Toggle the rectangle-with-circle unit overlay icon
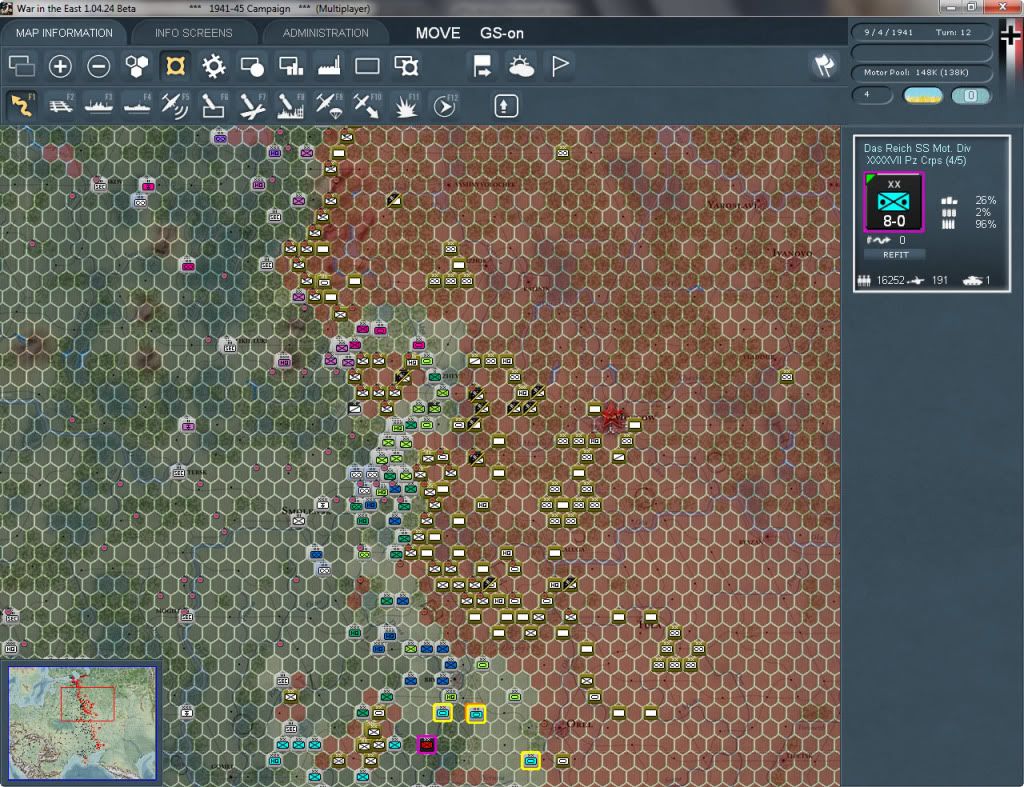The image size is (1024, 787). (252, 66)
